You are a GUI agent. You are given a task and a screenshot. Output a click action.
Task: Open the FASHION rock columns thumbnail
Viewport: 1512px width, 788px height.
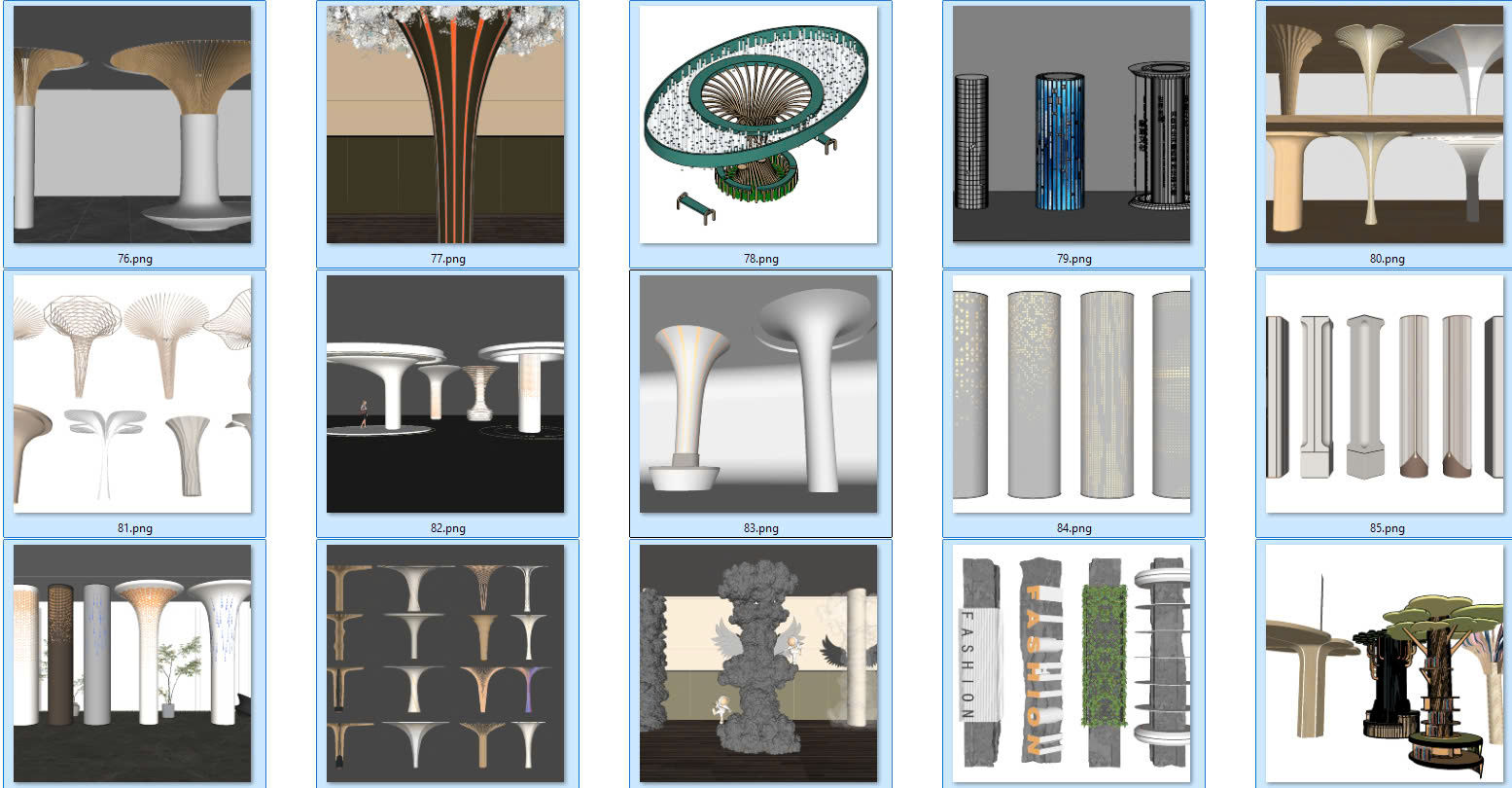1072,663
